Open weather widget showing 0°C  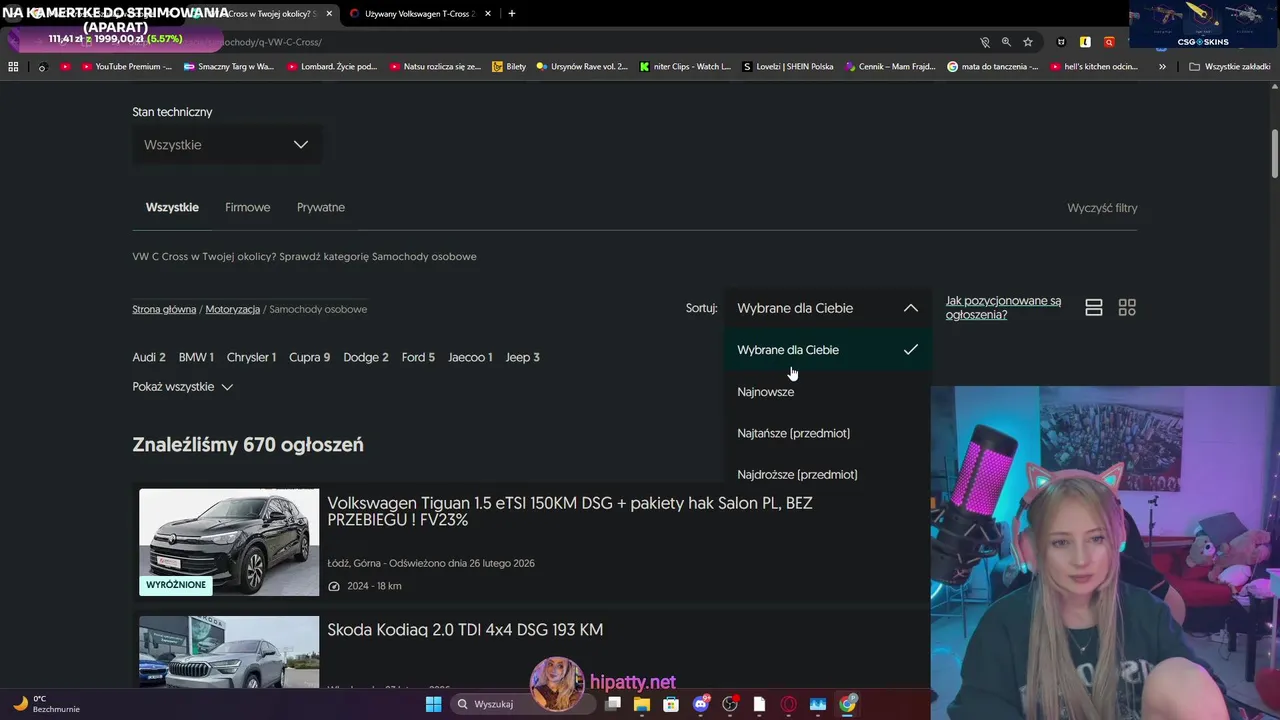[45, 704]
